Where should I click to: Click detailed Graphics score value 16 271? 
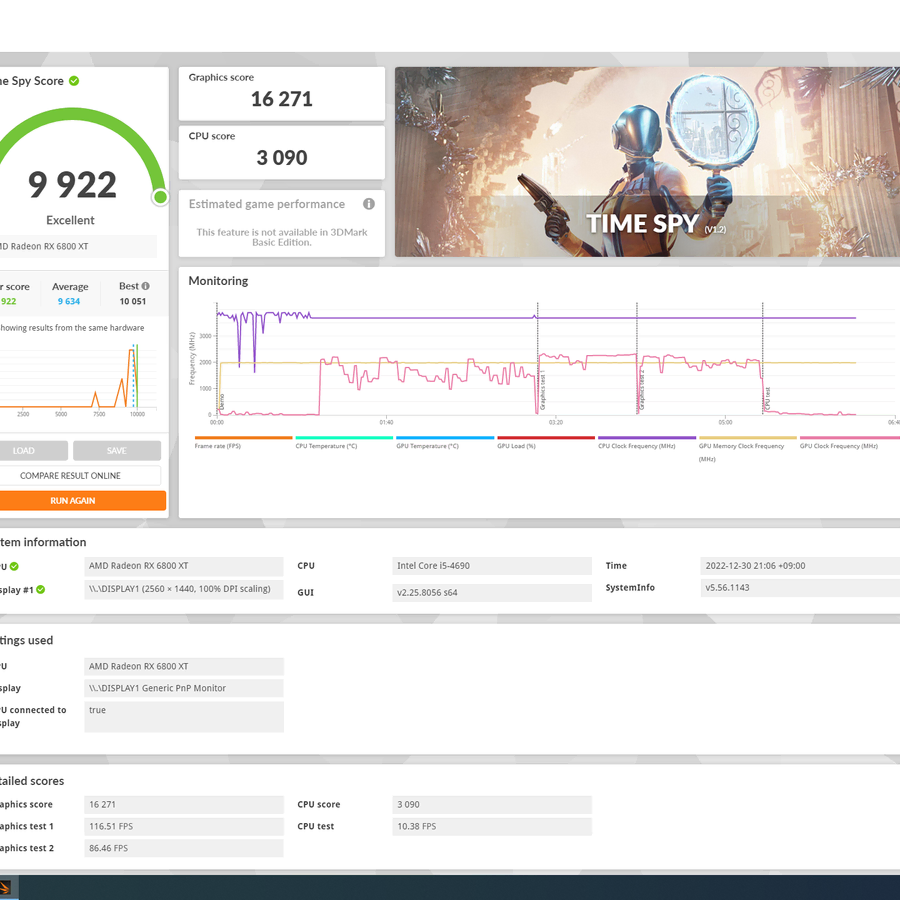pyautogui.click(x=184, y=805)
